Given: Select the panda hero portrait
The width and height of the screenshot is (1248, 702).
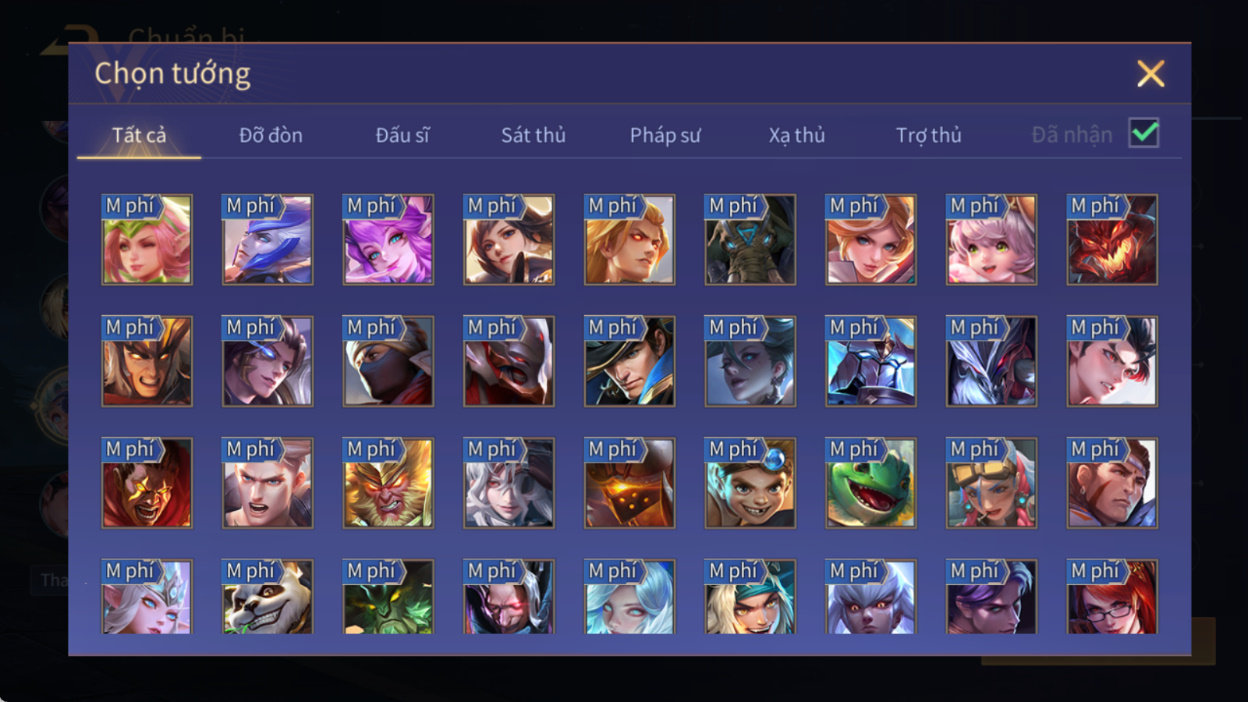Looking at the screenshot, I should (x=268, y=597).
